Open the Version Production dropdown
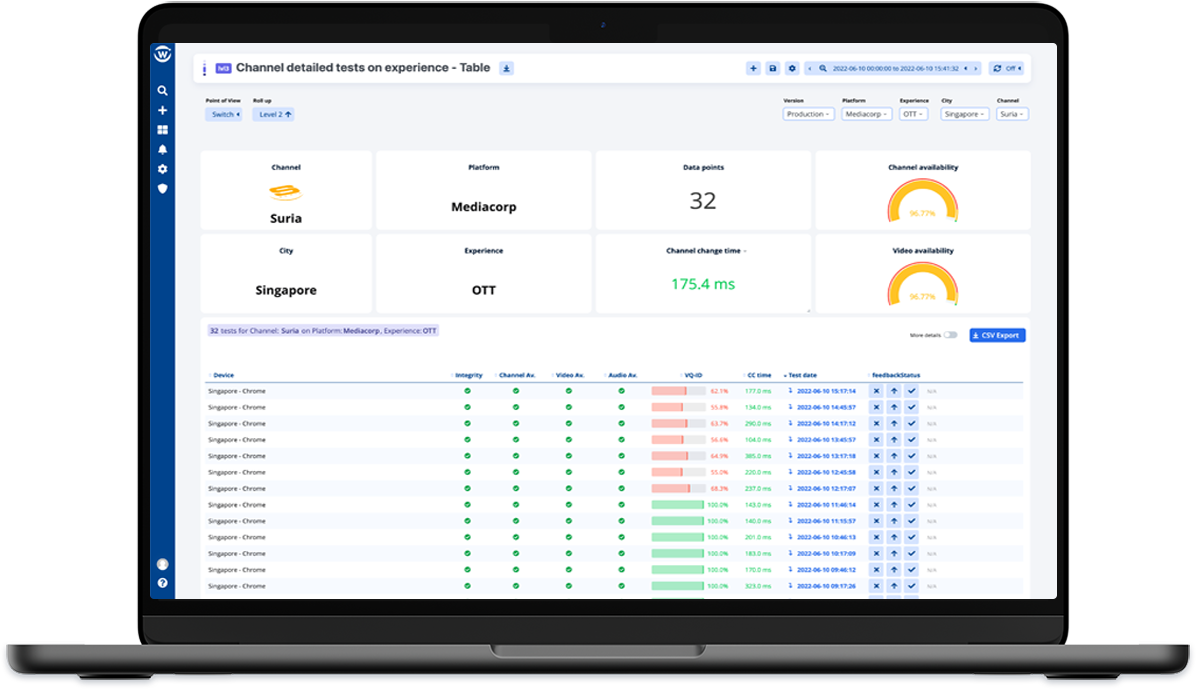 (x=808, y=114)
